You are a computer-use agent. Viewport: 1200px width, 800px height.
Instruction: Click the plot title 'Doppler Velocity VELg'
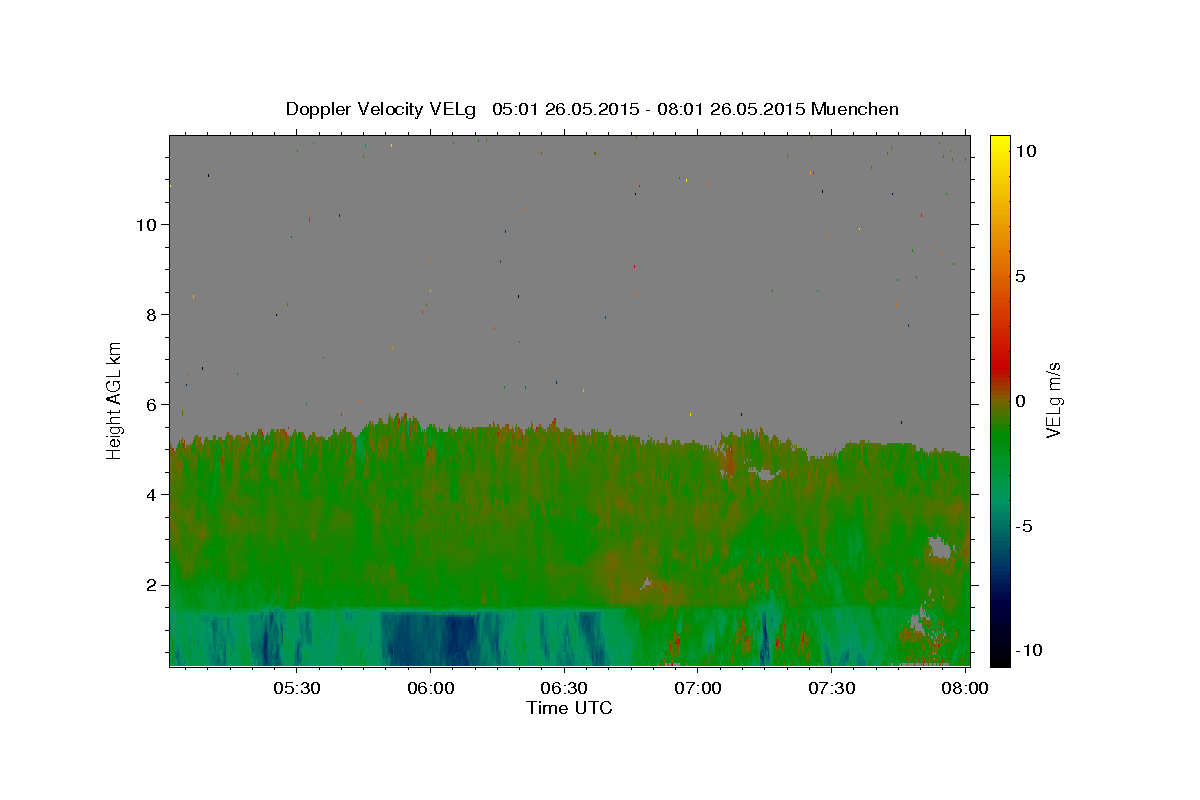[382, 109]
